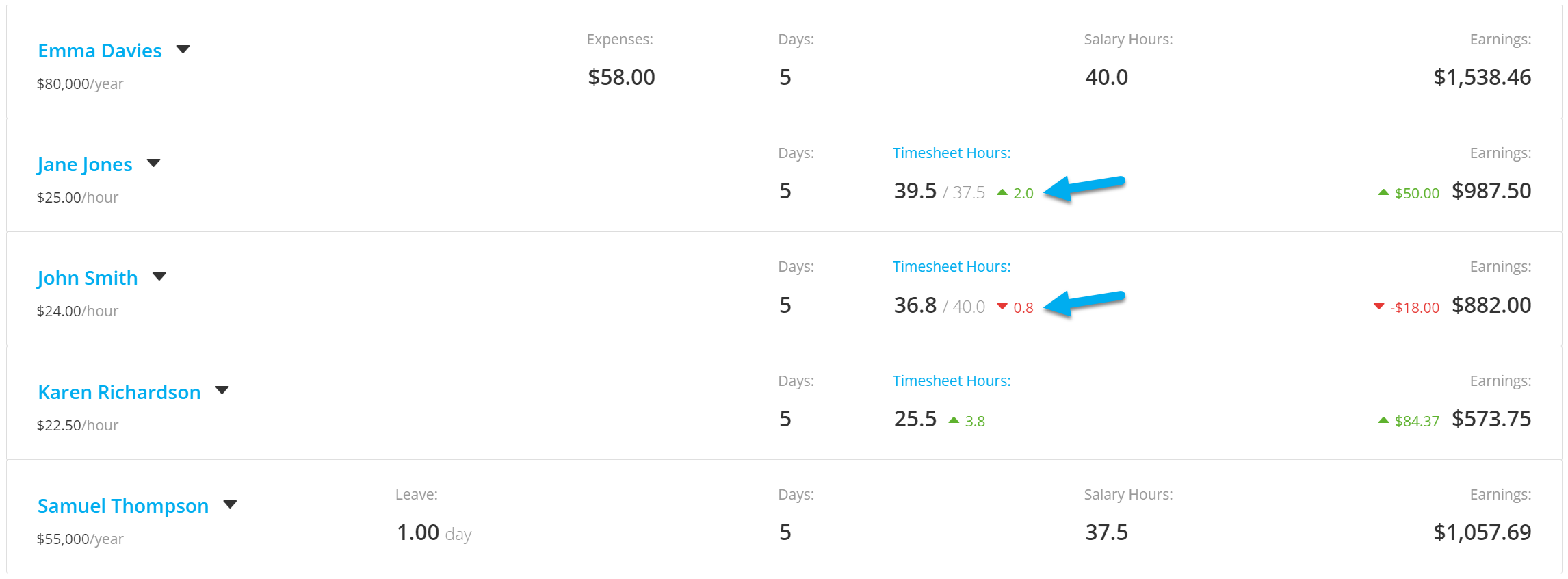Expand dropdown arrow next to Emma Davies

183,49
